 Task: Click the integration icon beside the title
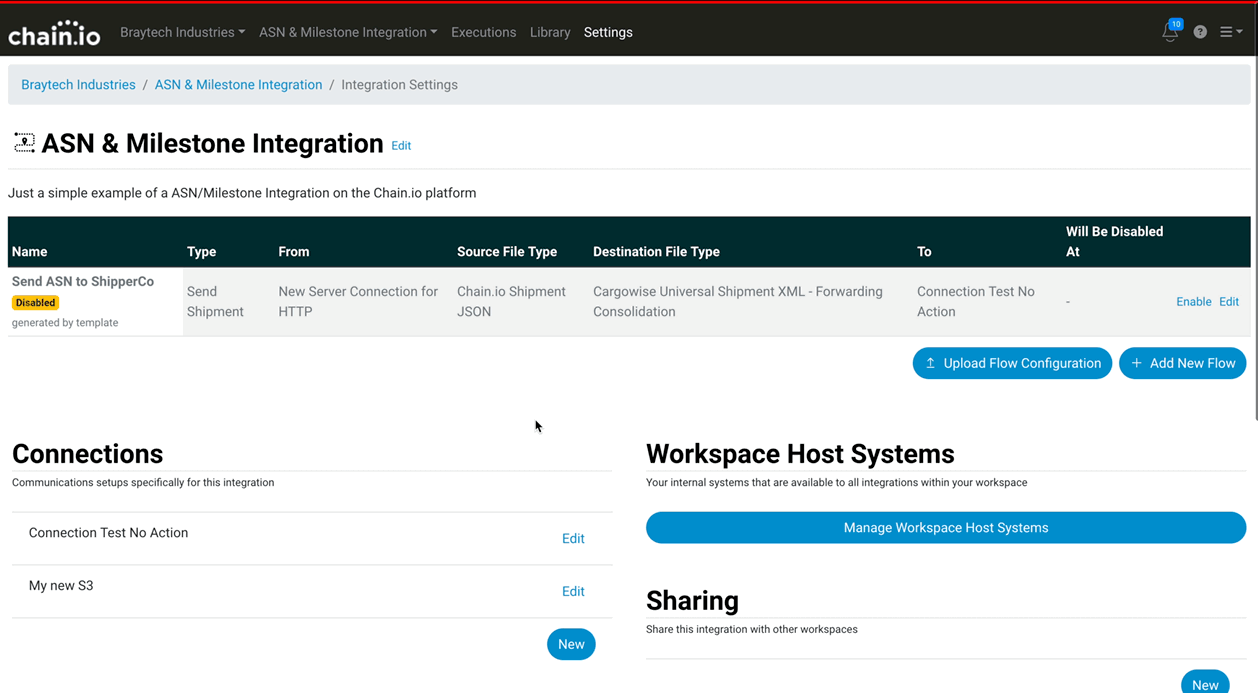(x=24, y=143)
